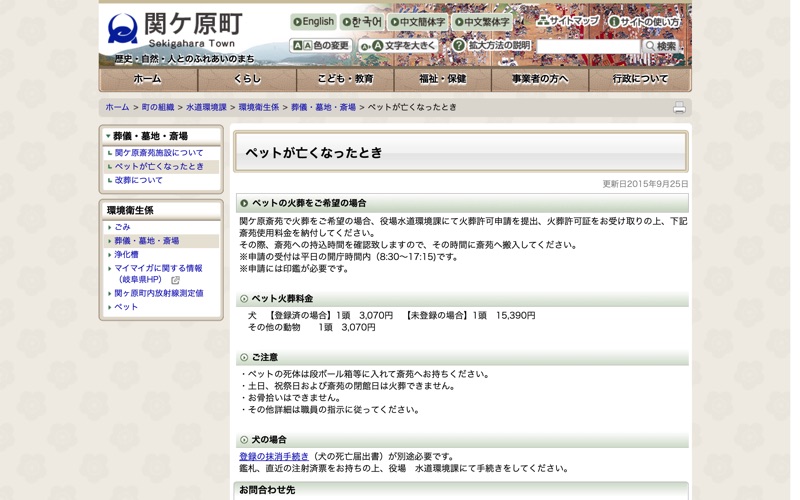Click 色の変更 button
The width and height of the screenshot is (800, 500).
tap(321, 45)
